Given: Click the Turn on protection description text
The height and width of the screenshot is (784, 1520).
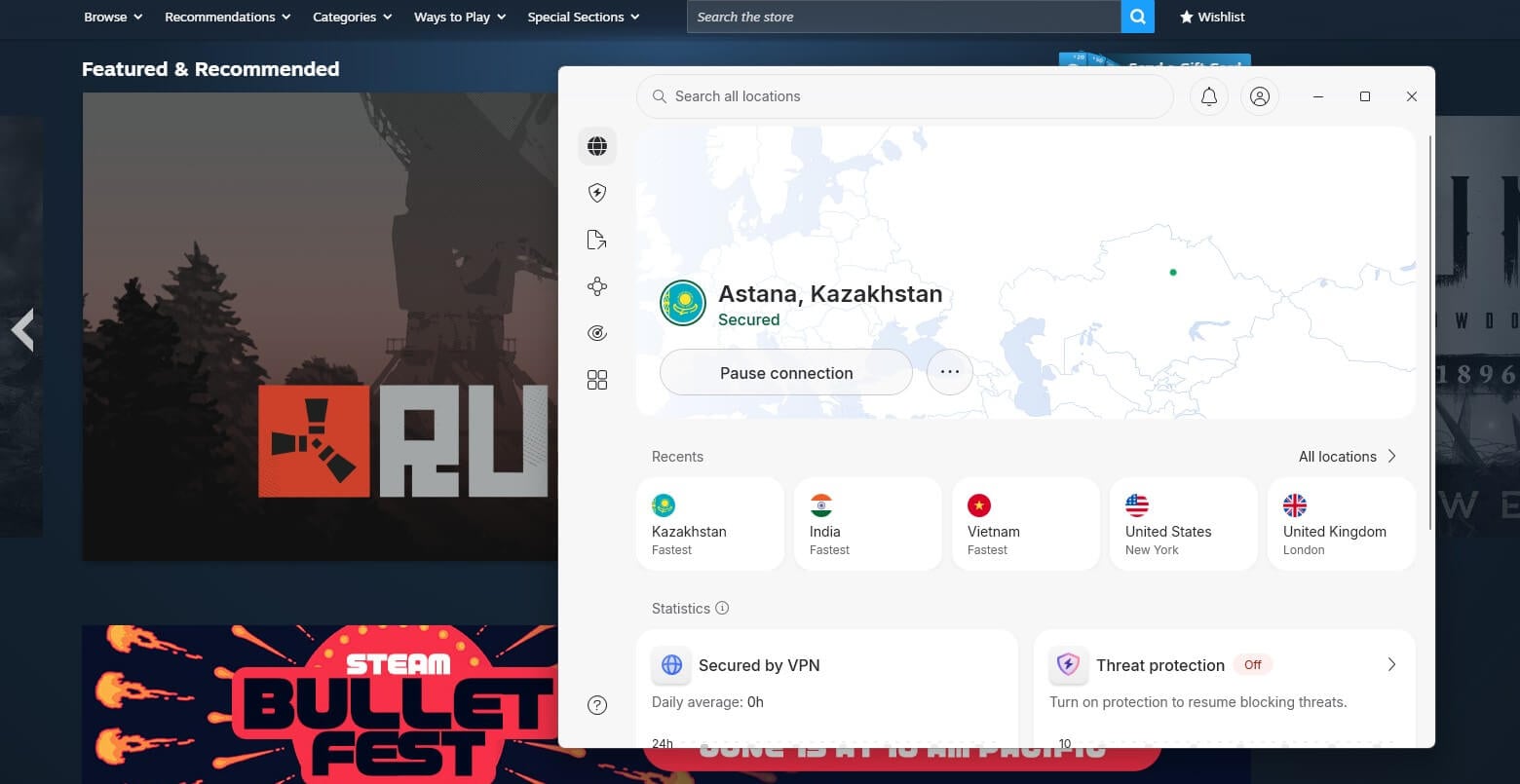Looking at the screenshot, I should point(1197,701).
